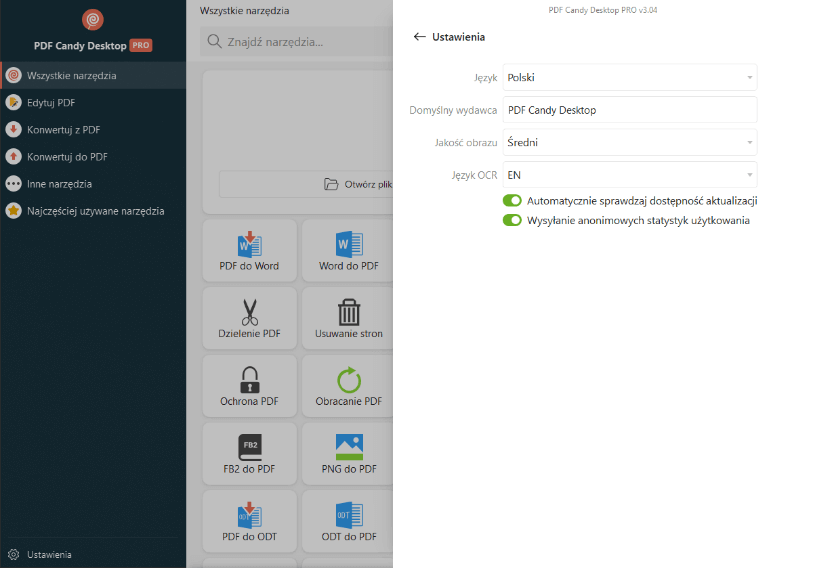Image resolution: width=813 pixels, height=568 pixels.
Task: Click the Otwórz plik button
Action: [x=306, y=184]
